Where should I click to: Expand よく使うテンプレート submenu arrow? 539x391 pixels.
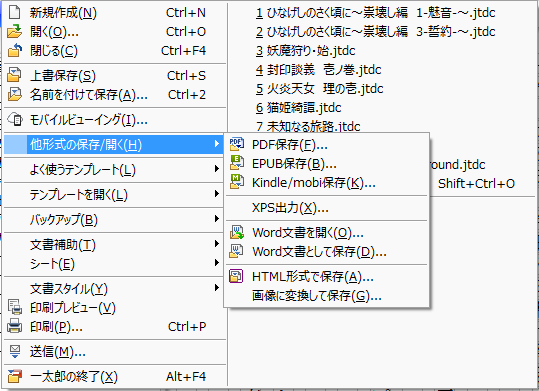pyautogui.click(x=217, y=169)
